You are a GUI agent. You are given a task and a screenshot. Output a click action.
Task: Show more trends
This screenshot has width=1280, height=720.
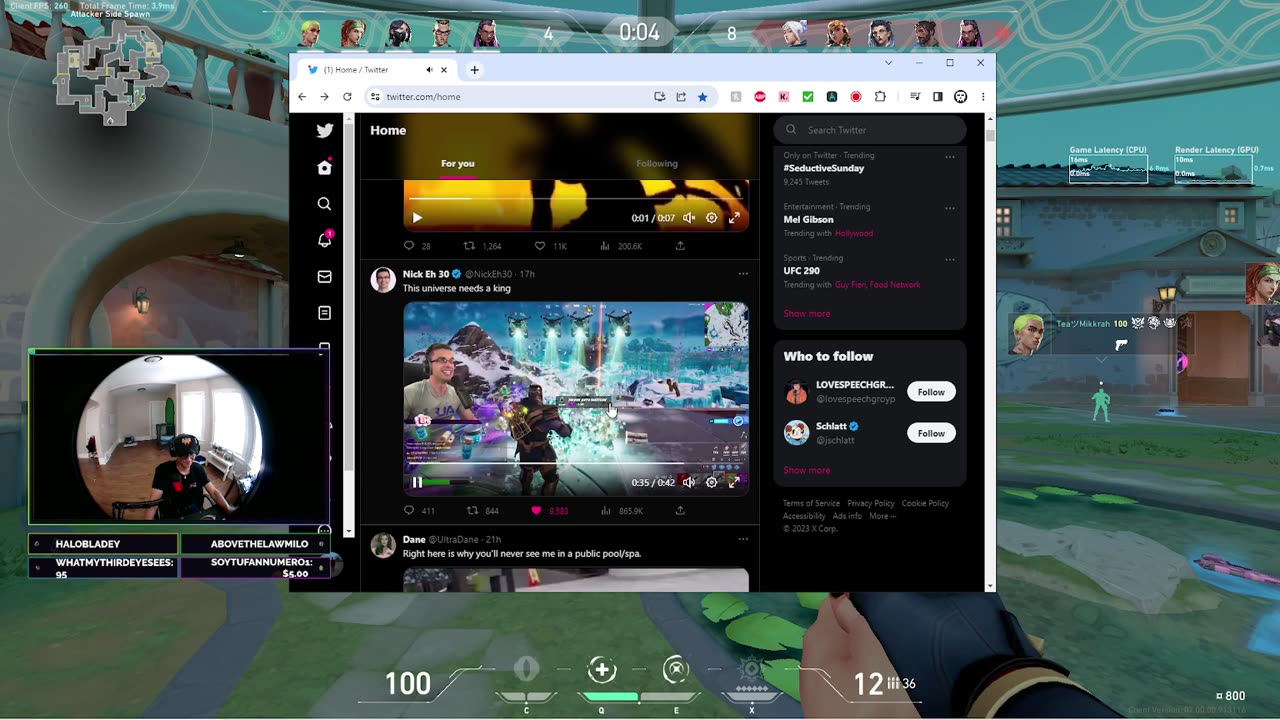coord(807,314)
